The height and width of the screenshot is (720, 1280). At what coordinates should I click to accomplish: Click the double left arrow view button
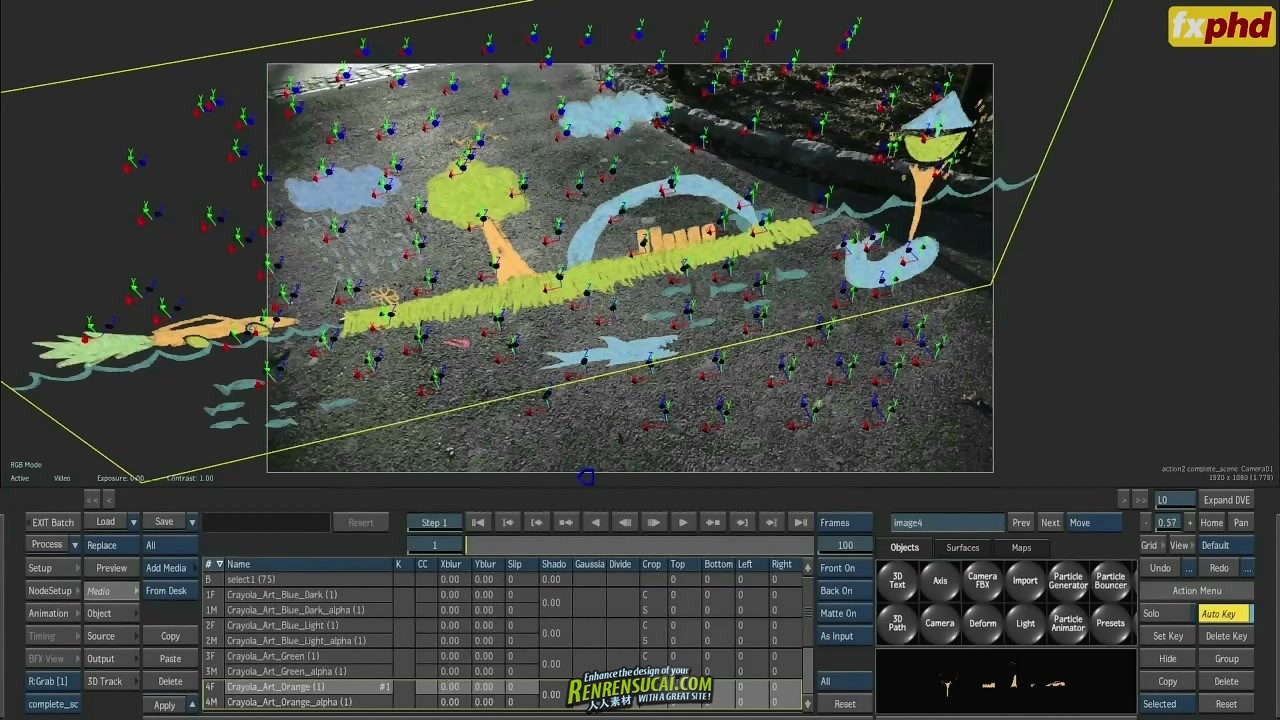pyautogui.click(x=92, y=499)
